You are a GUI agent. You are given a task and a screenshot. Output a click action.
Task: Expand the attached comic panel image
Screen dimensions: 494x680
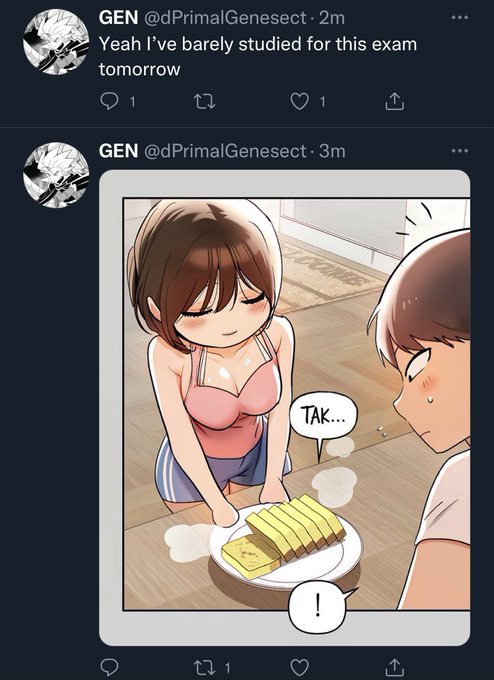(x=285, y=408)
